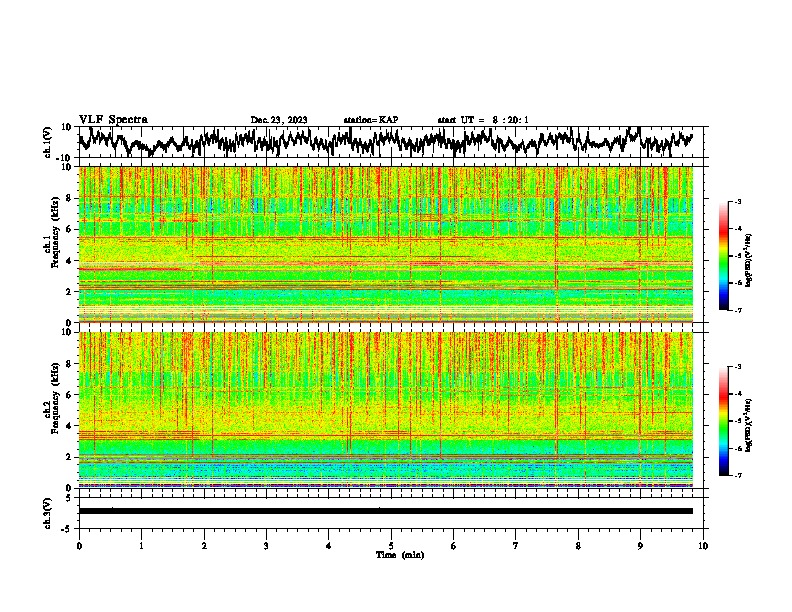This screenshot has width=792, height=612.
Task: Click the black ch.3 voltage trace bar
Action: click(386, 511)
